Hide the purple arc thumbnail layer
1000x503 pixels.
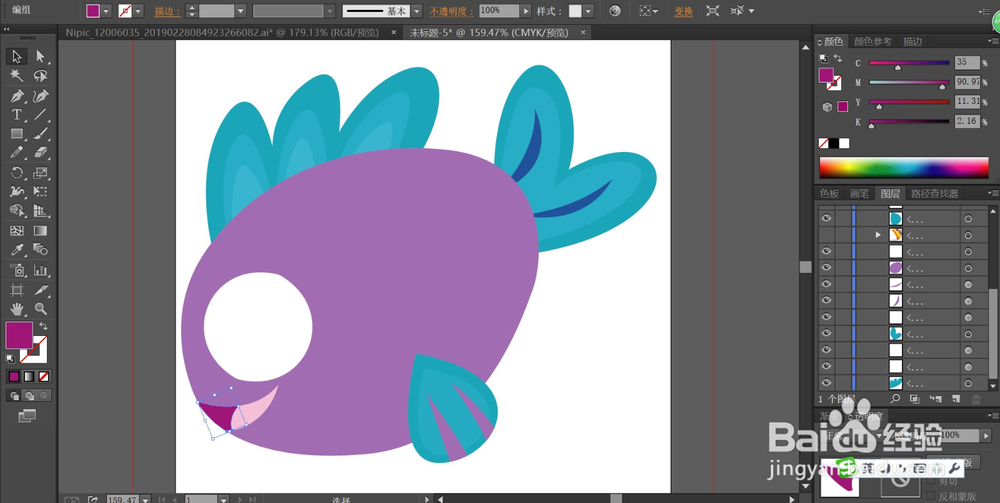(x=827, y=300)
